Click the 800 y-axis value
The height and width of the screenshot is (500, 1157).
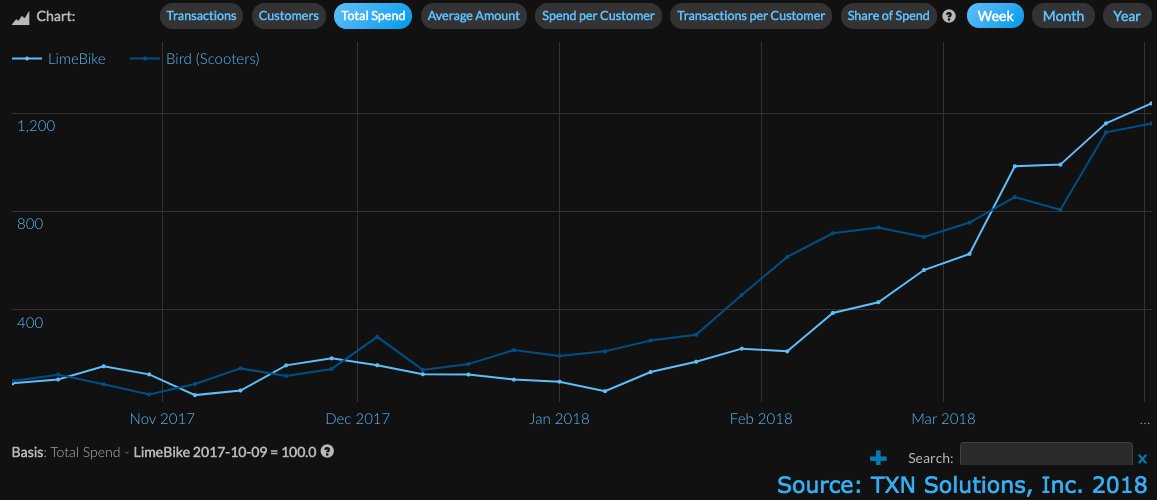pyautogui.click(x=30, y=223)
